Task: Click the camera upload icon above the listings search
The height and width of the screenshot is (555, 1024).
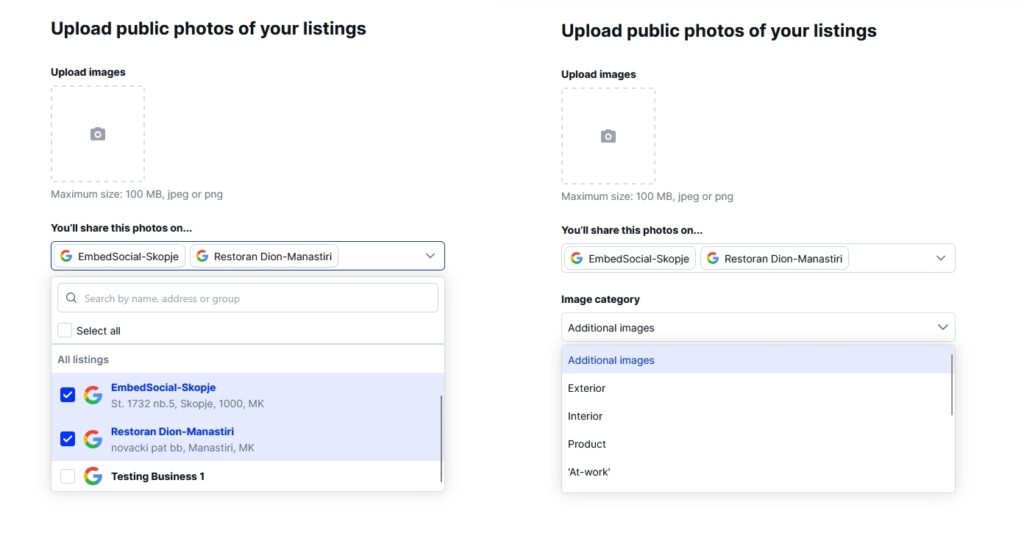Action: 97,134
